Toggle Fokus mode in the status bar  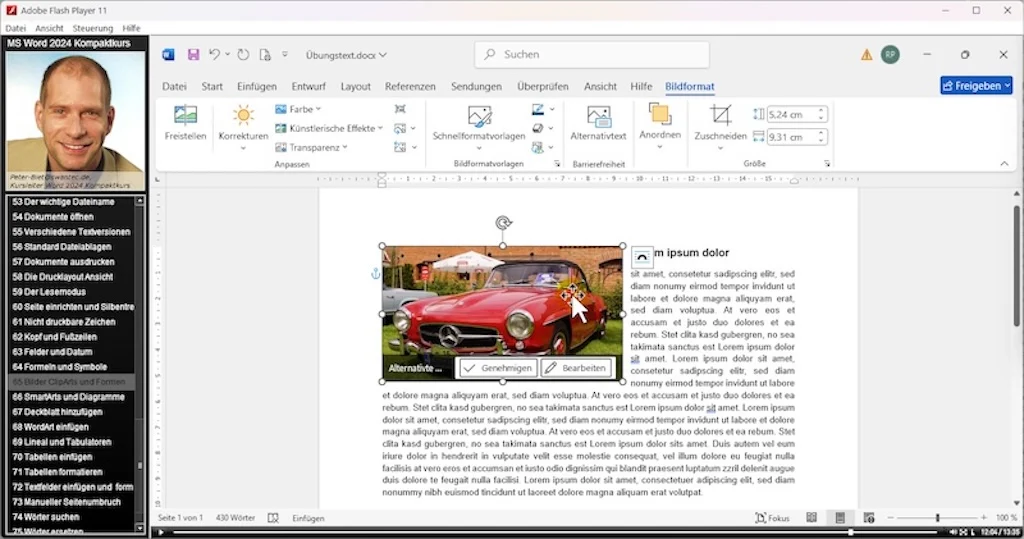[x=772, y=518]
